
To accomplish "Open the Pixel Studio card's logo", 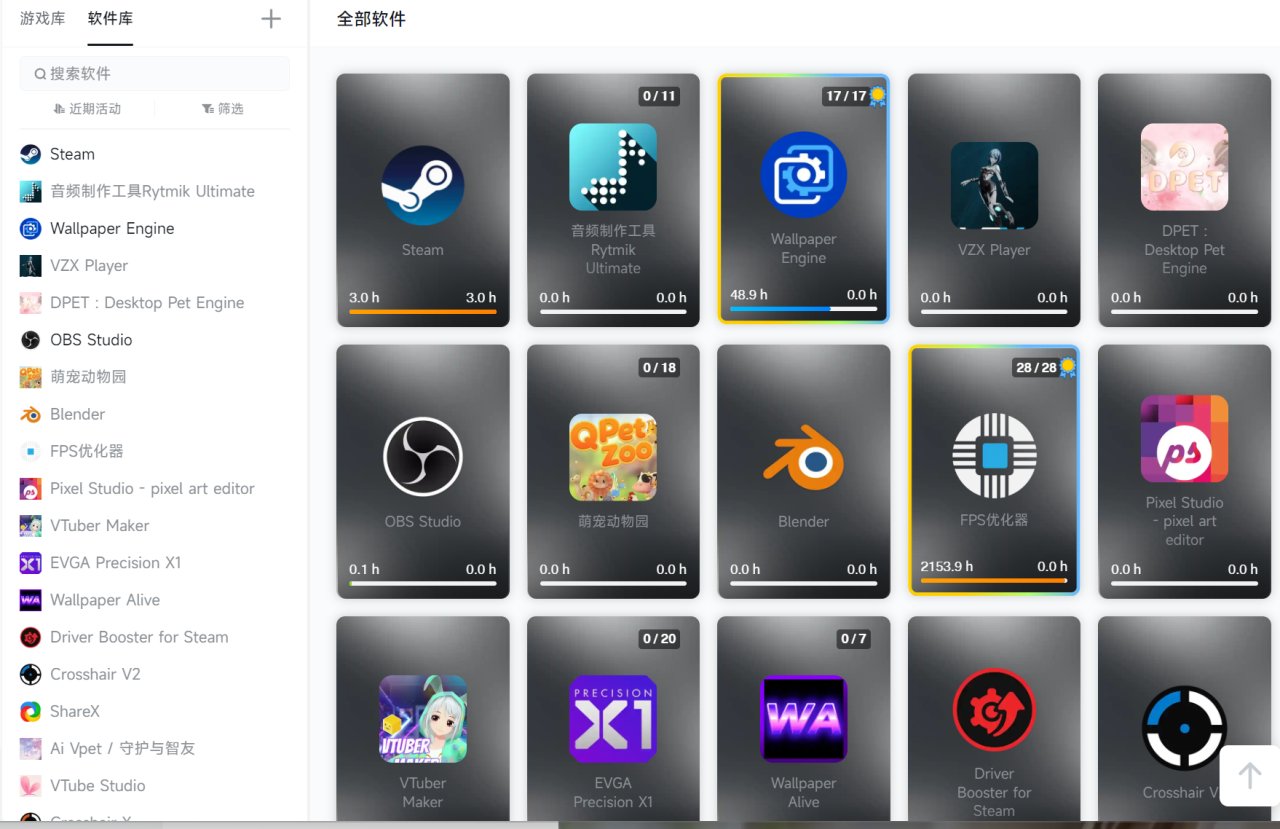I will point(1185,439).
